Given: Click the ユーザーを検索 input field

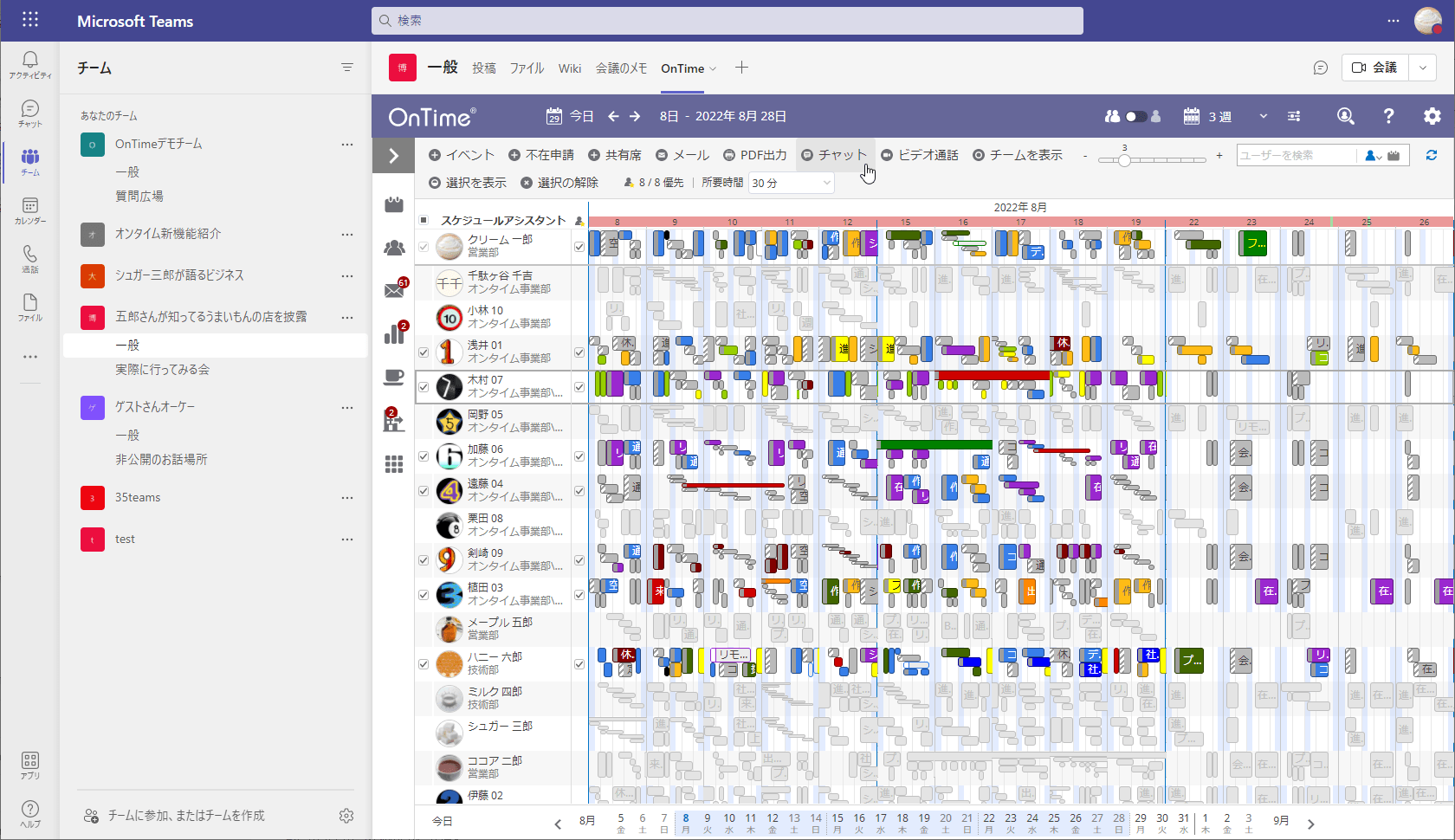Looking at the screenshot, I should (1295, 155).
